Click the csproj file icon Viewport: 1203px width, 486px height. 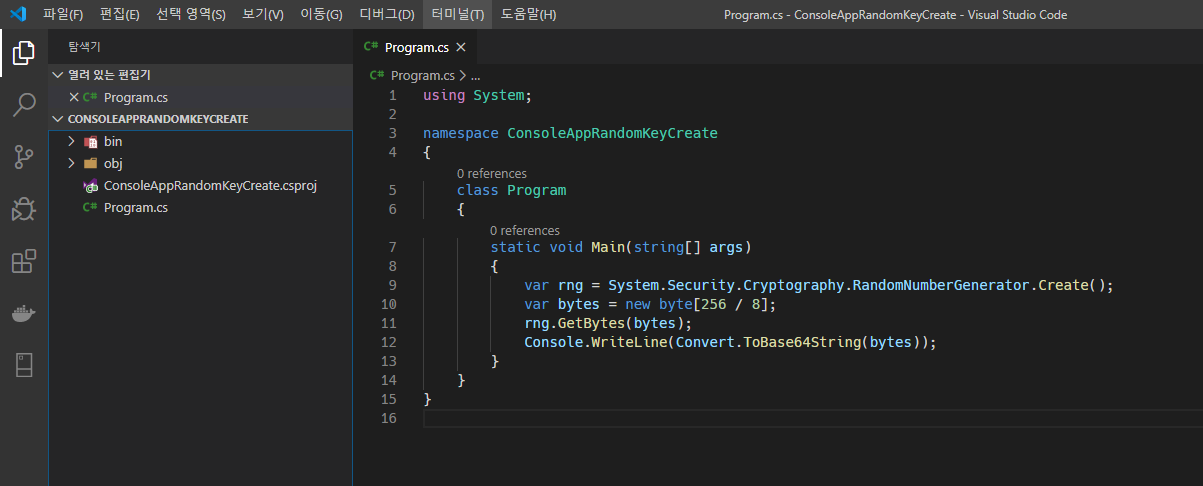point(91,186)
